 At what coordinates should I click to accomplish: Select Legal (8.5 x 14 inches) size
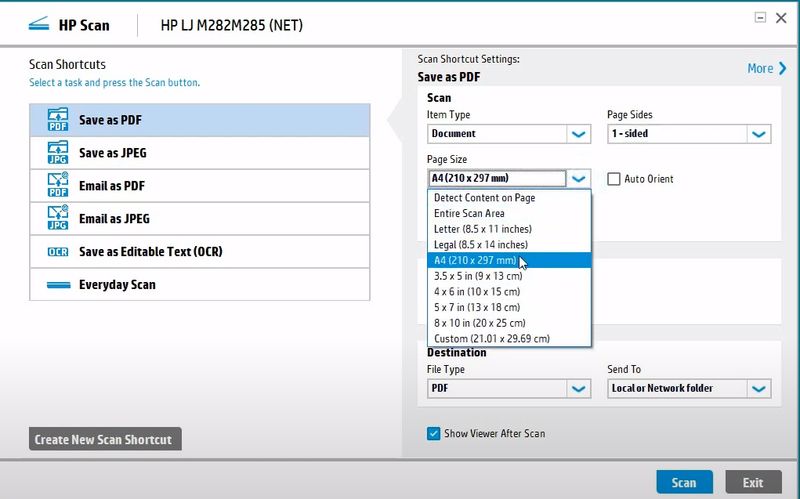(509, 245)
